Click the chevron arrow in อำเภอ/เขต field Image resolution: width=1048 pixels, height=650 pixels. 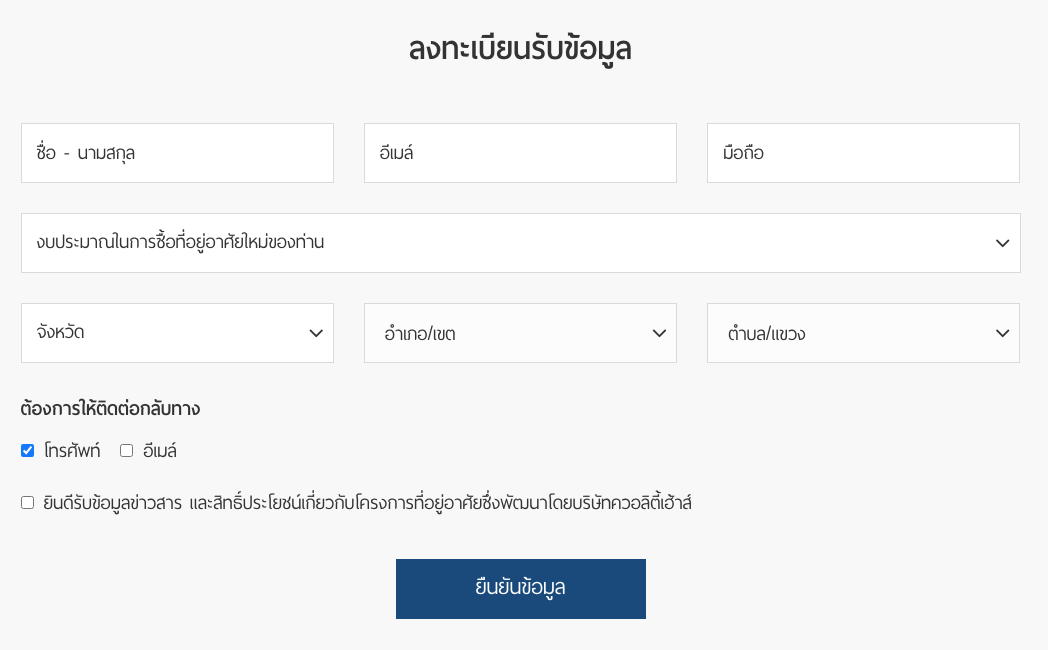(x=659, y=333)
